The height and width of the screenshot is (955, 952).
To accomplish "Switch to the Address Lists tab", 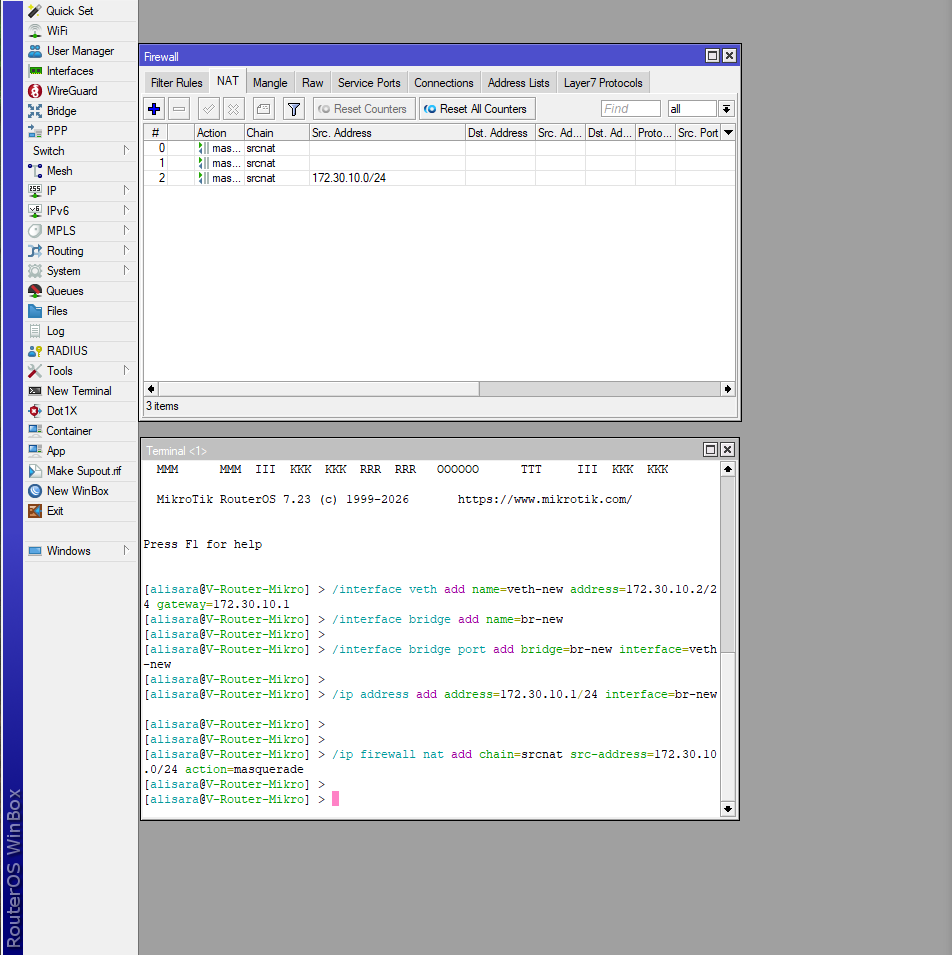I will click(x=518, y=83).
